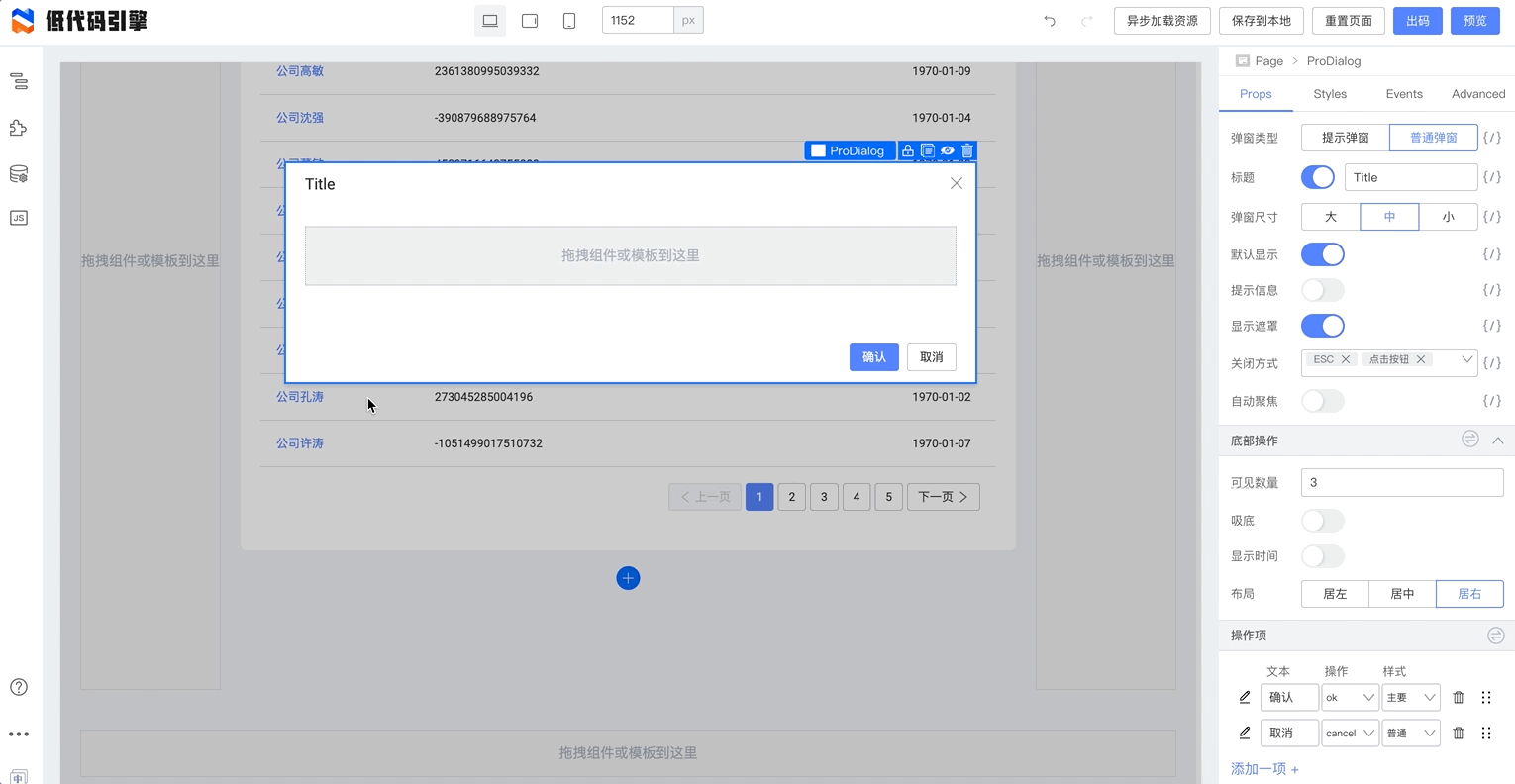Close the Title dialog with X
Image resolution: width=1515 pixels, height=784 pixels.
pyautogui.click(x=957, y=183)
